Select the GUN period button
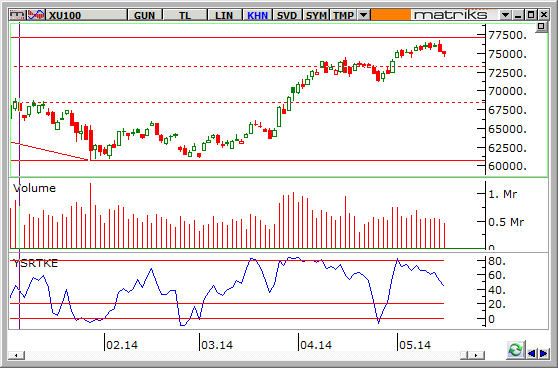Image resolution: width=558 pixels, height=368 pixels. [x=144, y=15]
